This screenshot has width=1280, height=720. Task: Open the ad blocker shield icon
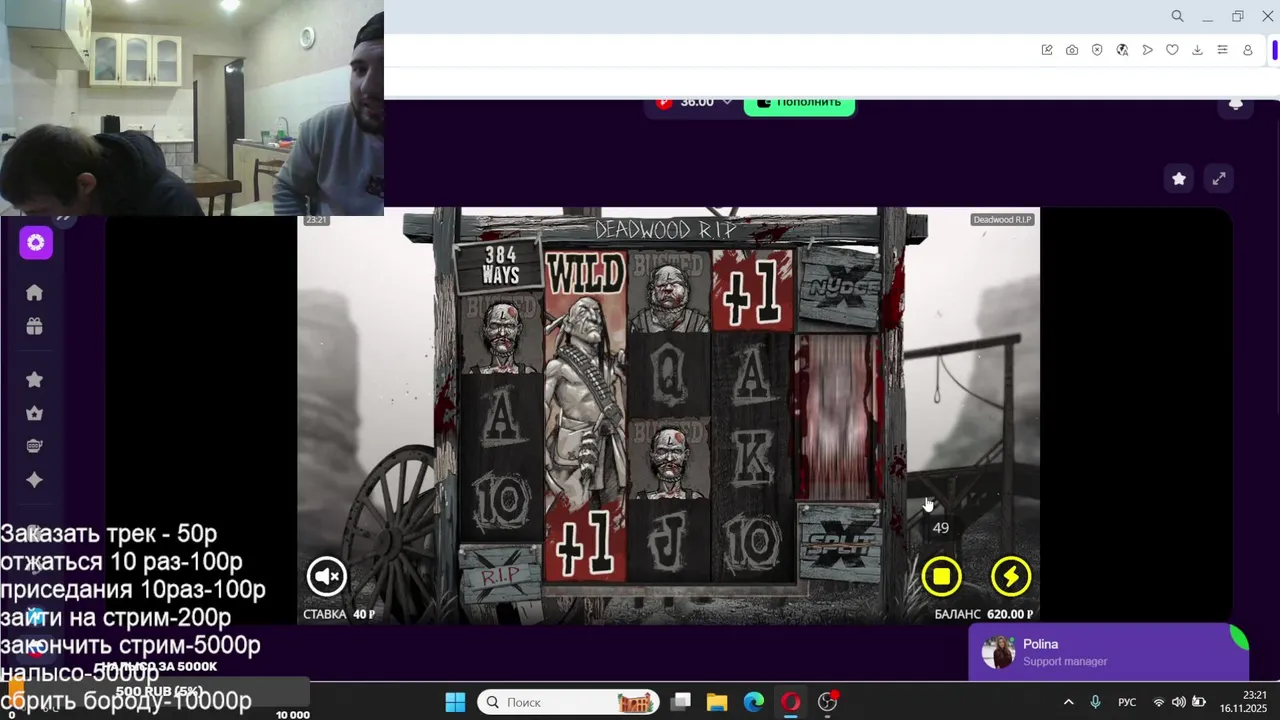coord(1097,50)
